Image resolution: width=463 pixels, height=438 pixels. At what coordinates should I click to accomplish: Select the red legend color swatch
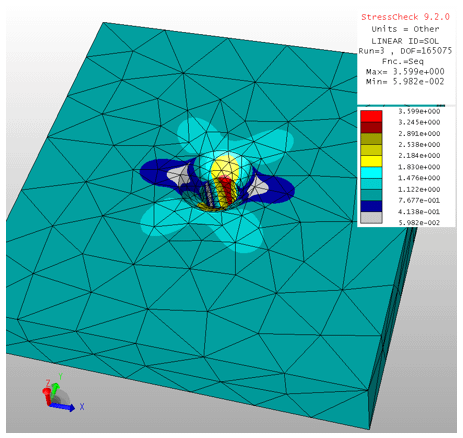tap(371, 116)
